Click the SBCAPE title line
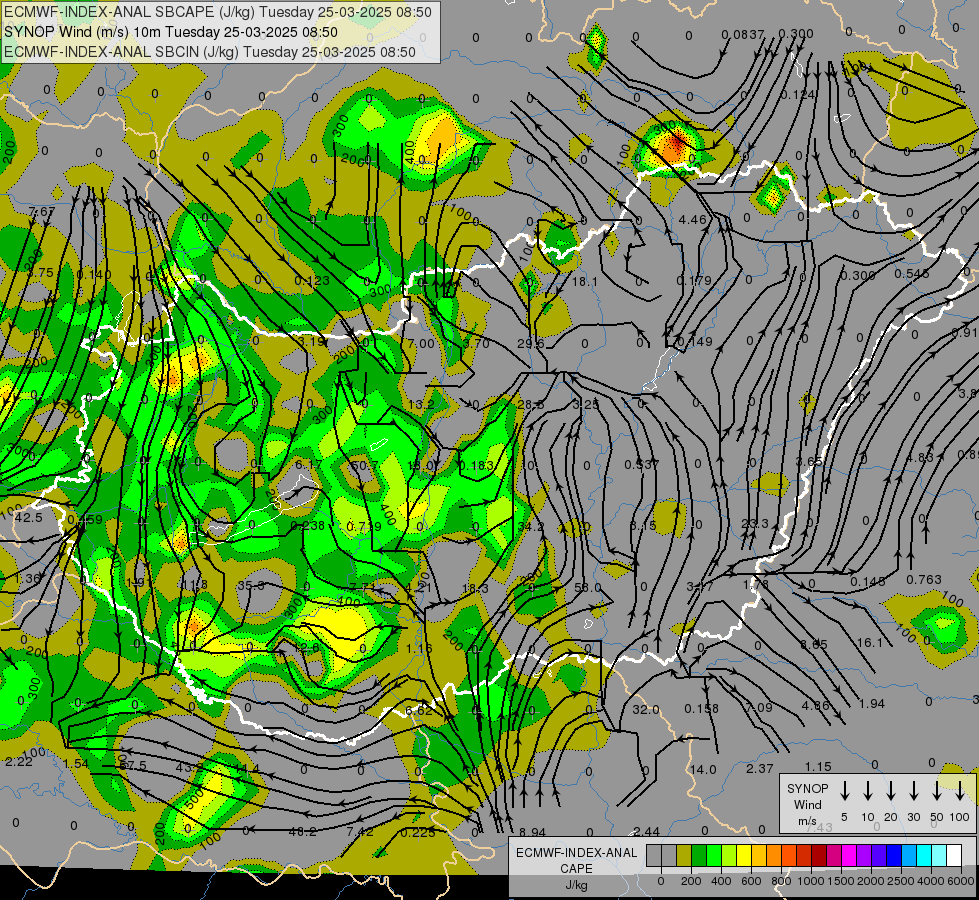The image size is (979, 900). 217,12
